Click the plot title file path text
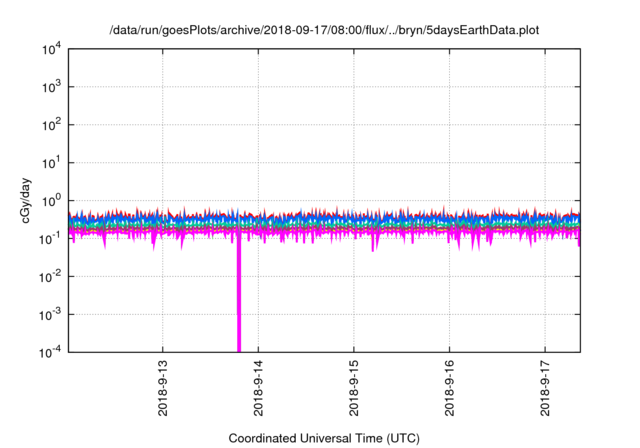Screen dimensions: 640x448 tap(324, 30)
